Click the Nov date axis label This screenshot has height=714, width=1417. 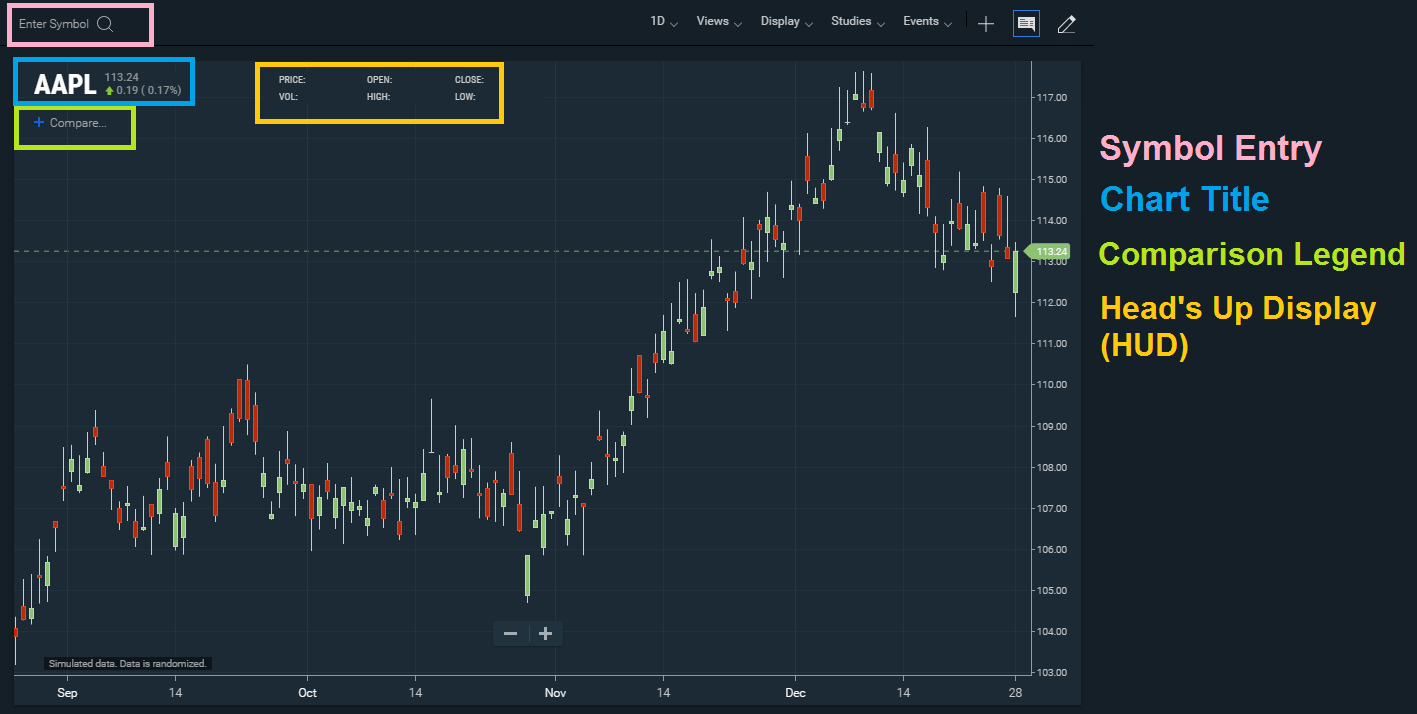[x=556, y=692]
